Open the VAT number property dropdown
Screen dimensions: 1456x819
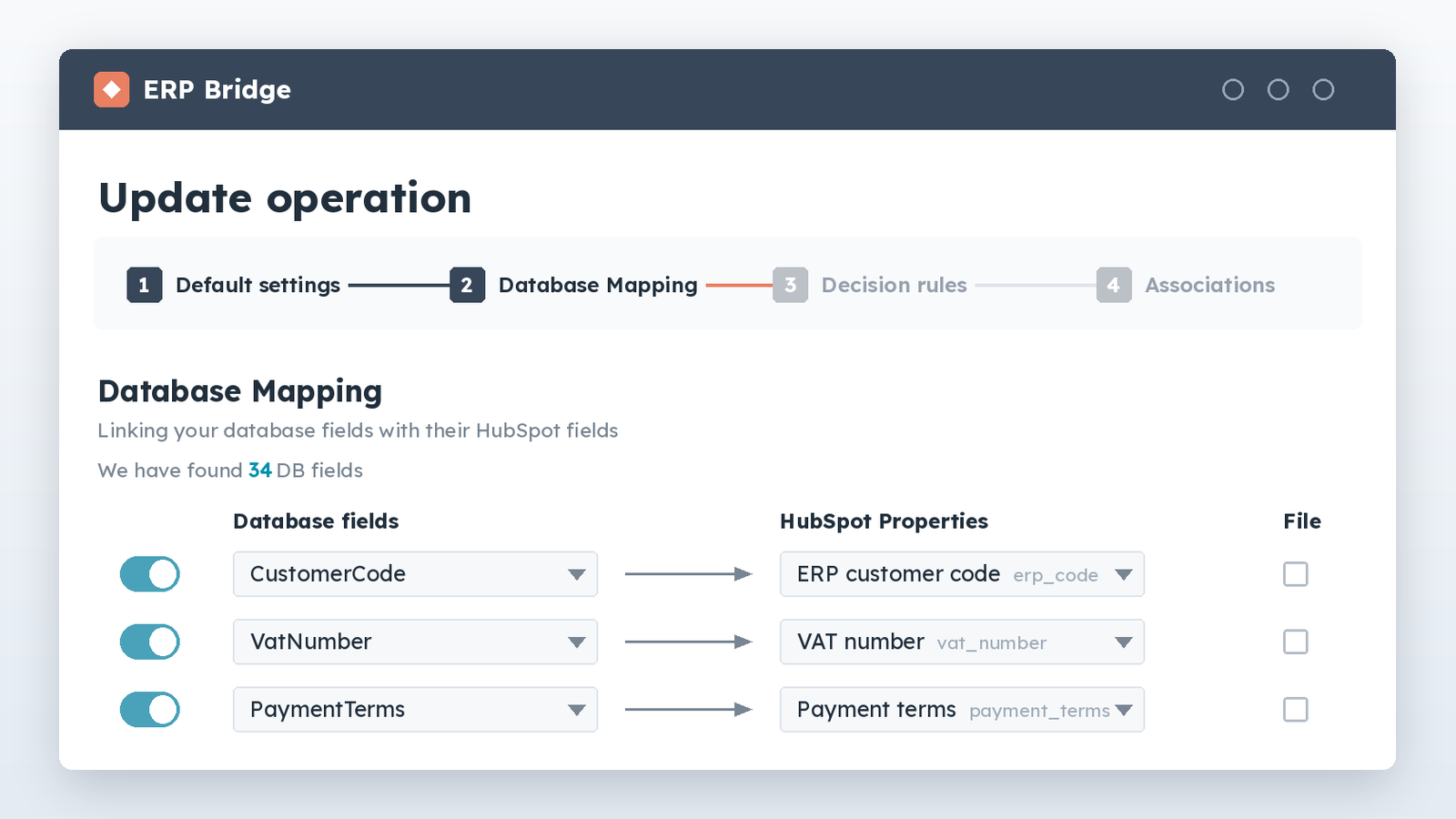[x=962, y=642]
